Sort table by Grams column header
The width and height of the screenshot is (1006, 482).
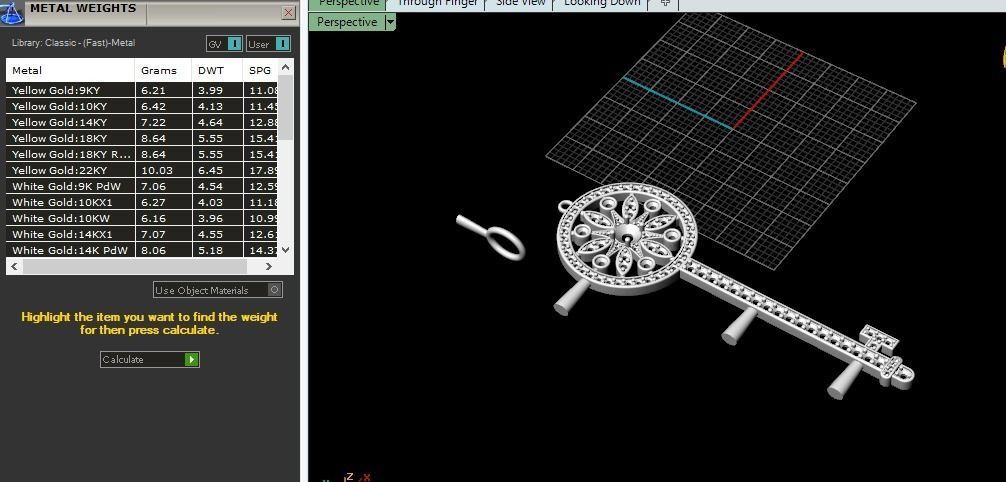[x=164, y=71]
